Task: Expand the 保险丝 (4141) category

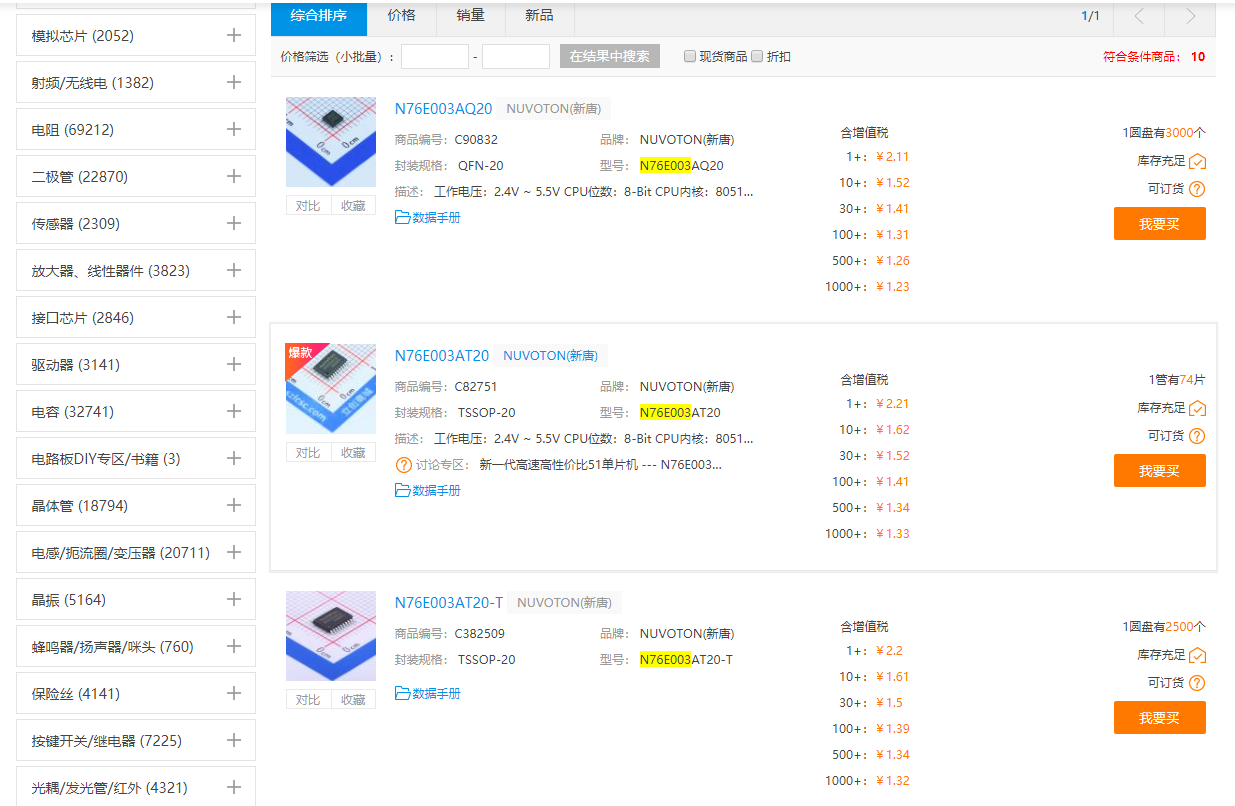Action: (234, 693)
